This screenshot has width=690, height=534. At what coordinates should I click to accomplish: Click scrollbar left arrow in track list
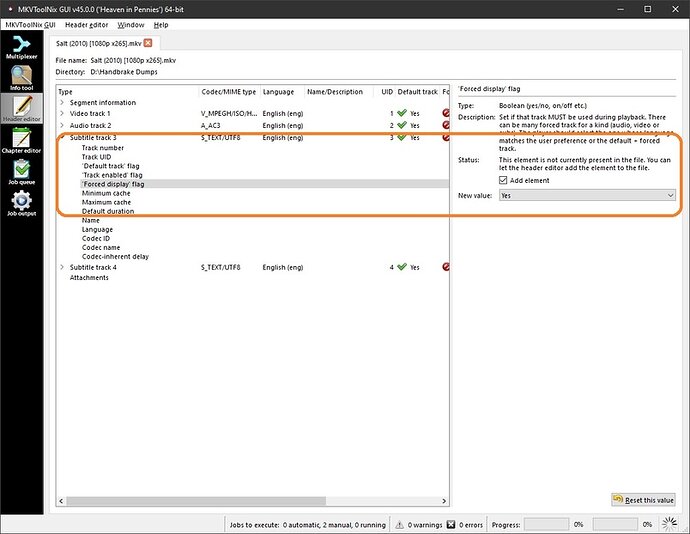61,501
